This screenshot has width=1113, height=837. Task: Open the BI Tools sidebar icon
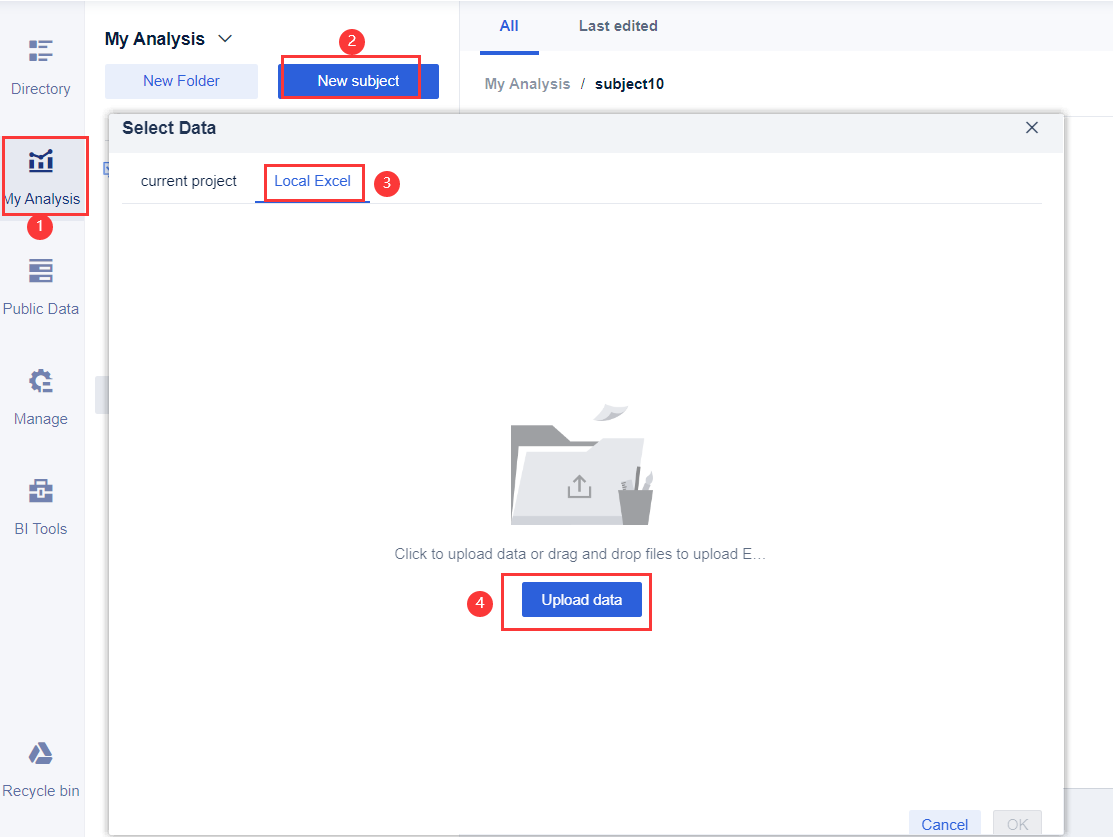point(40,490)
